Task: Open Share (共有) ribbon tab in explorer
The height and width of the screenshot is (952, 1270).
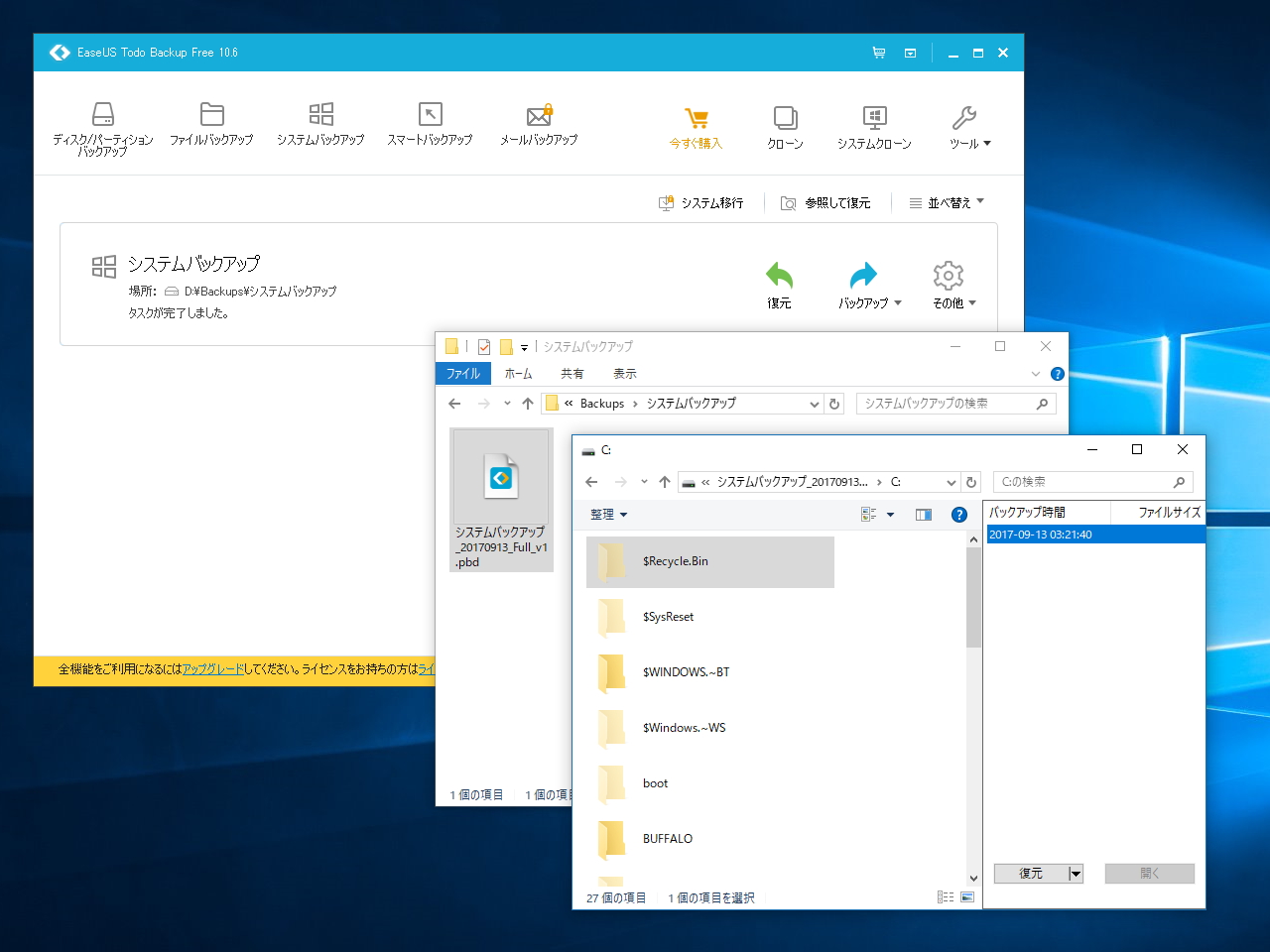Action: [x=572, y=374]
